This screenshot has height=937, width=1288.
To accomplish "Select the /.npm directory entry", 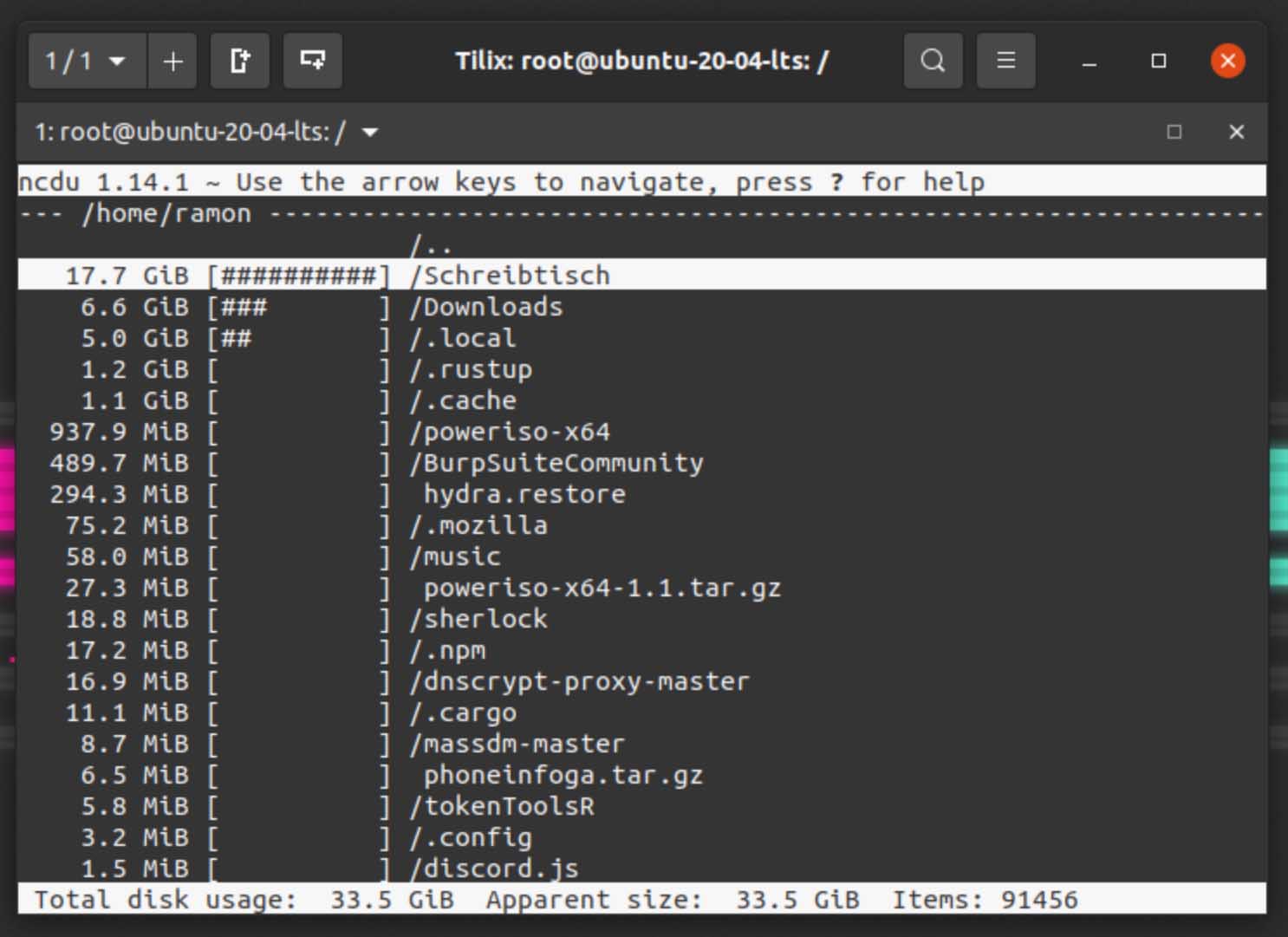I will 642,650.
